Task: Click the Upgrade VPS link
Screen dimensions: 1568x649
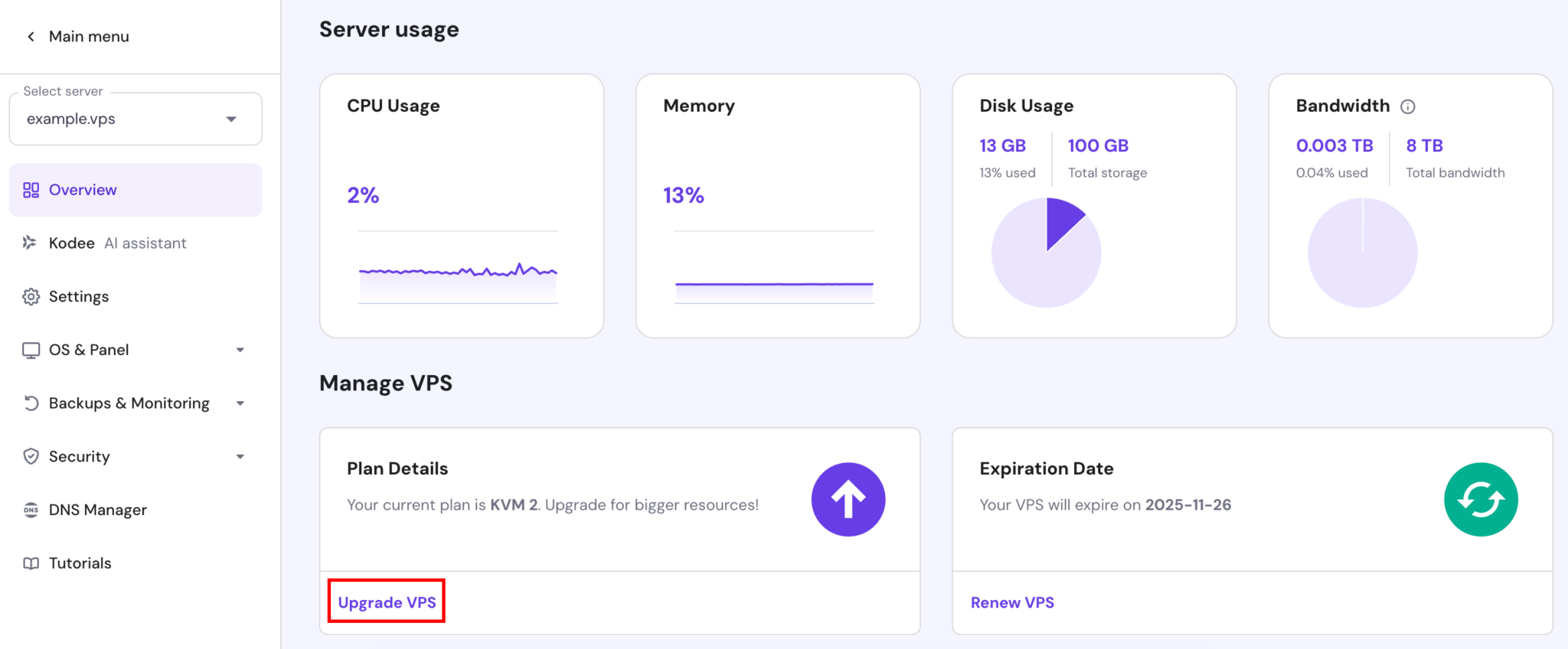Action: pos(387,602)
